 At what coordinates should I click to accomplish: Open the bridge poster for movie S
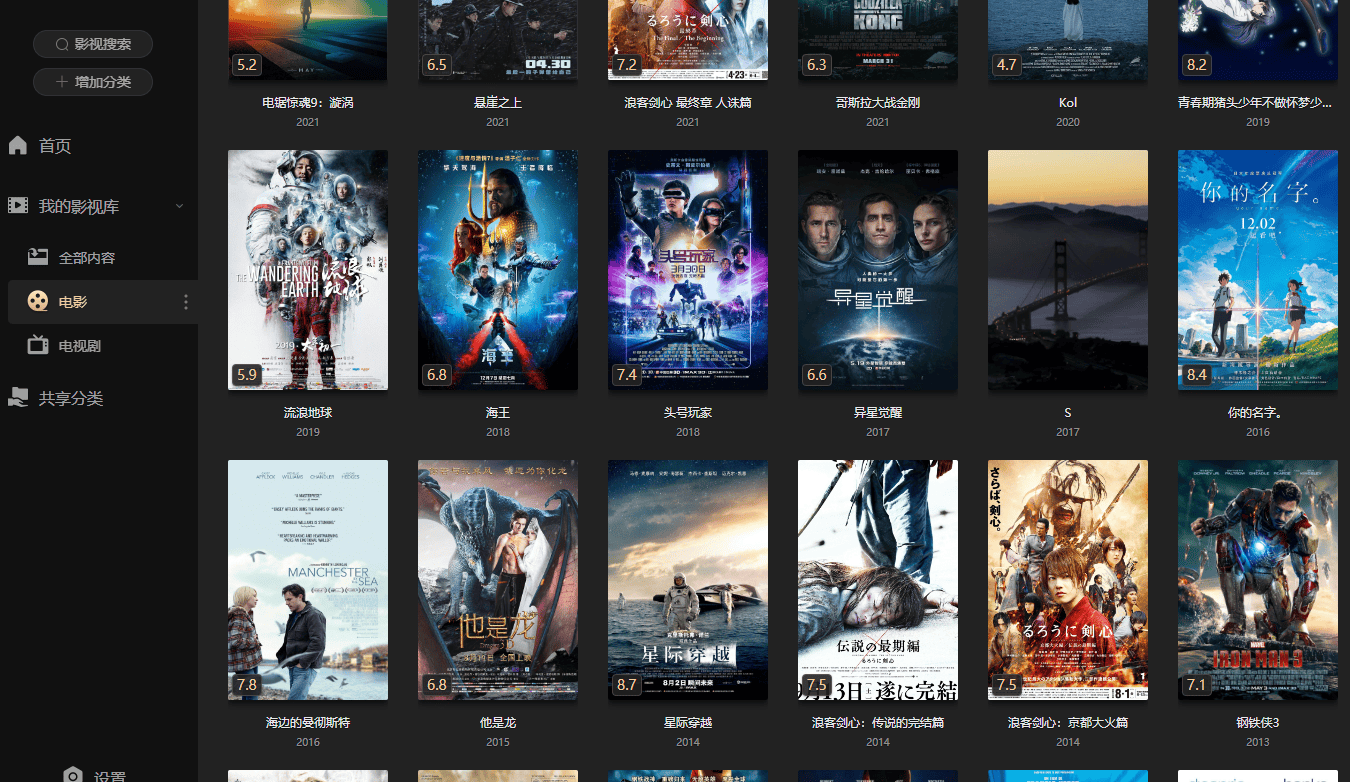point(1068,270)
